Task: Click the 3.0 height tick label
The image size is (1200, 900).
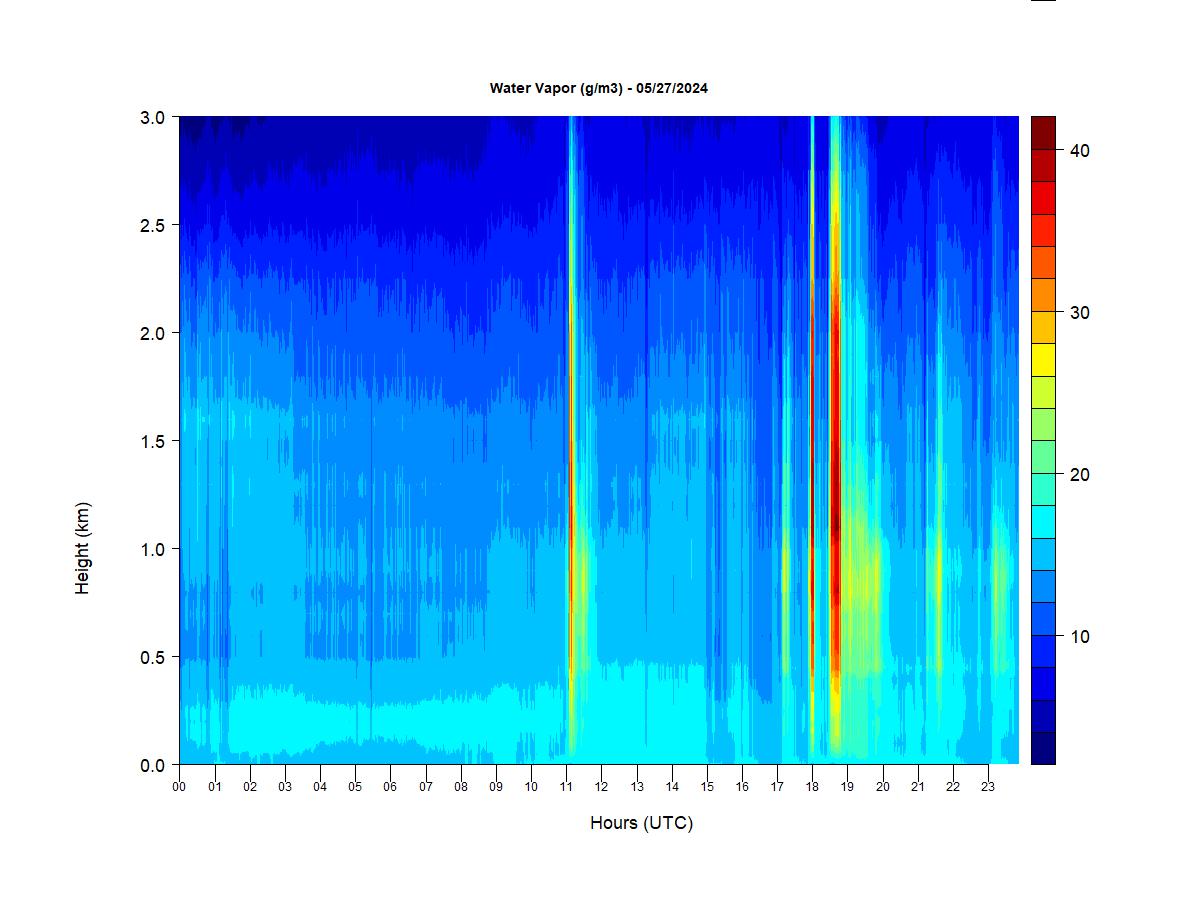Action: [153, 116]
